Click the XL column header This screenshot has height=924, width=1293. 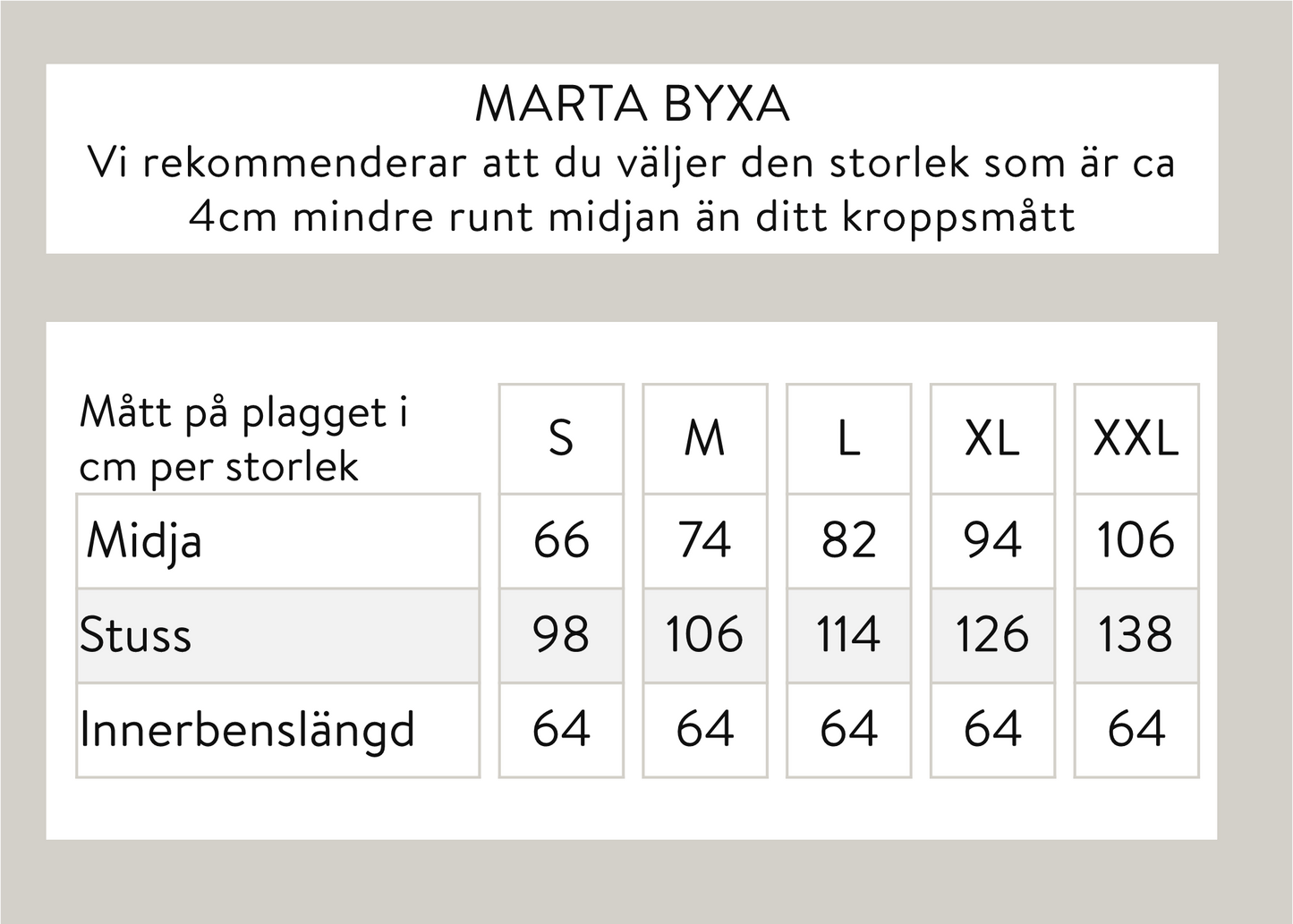tap(992, 438)
